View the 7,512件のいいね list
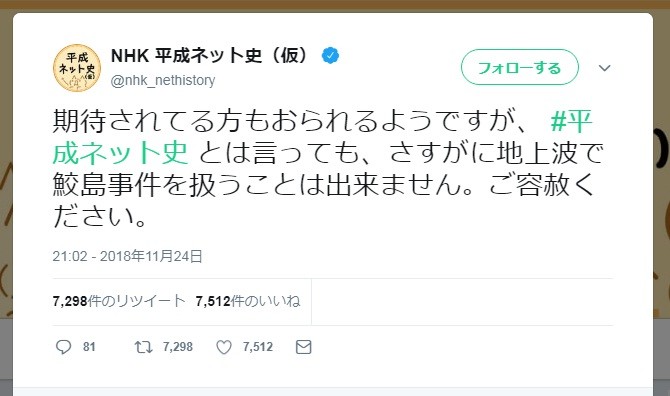 click(x=248, y=301)
